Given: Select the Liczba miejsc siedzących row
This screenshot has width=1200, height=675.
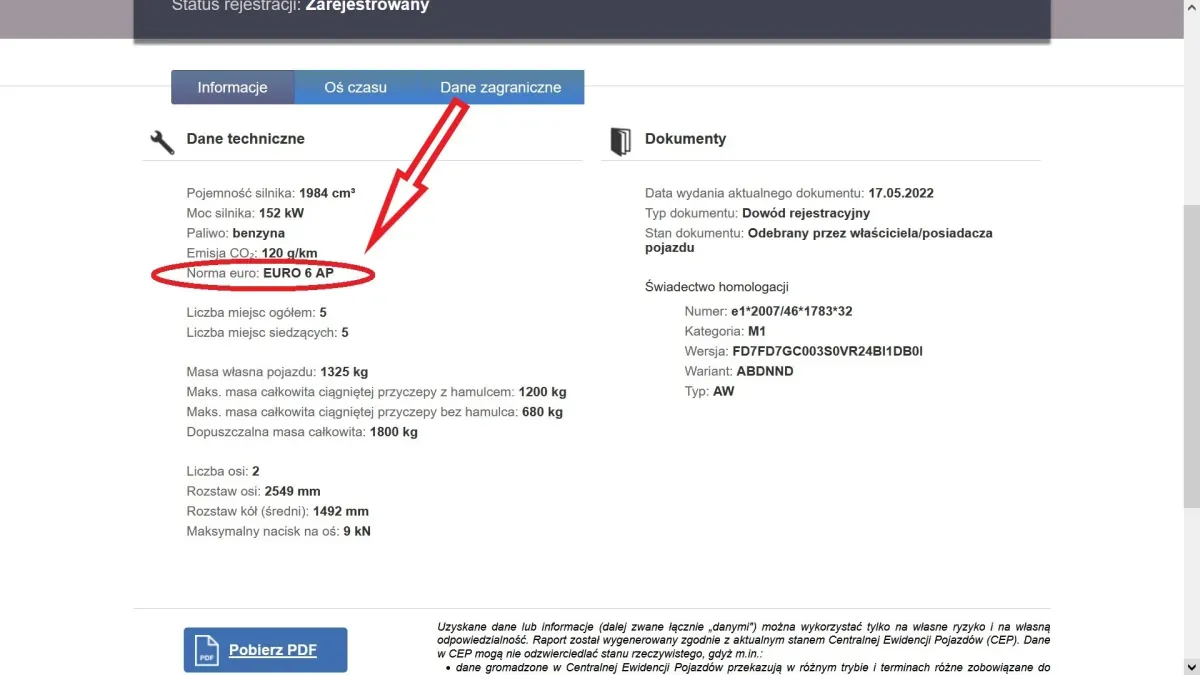Looking at the screenshot, I should [x=267, y=332].
